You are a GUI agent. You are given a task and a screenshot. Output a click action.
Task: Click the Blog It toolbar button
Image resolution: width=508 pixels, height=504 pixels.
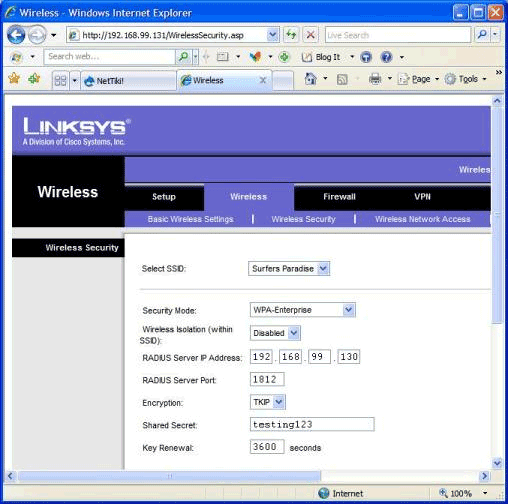pyautogui.click(x=321, y=57)
